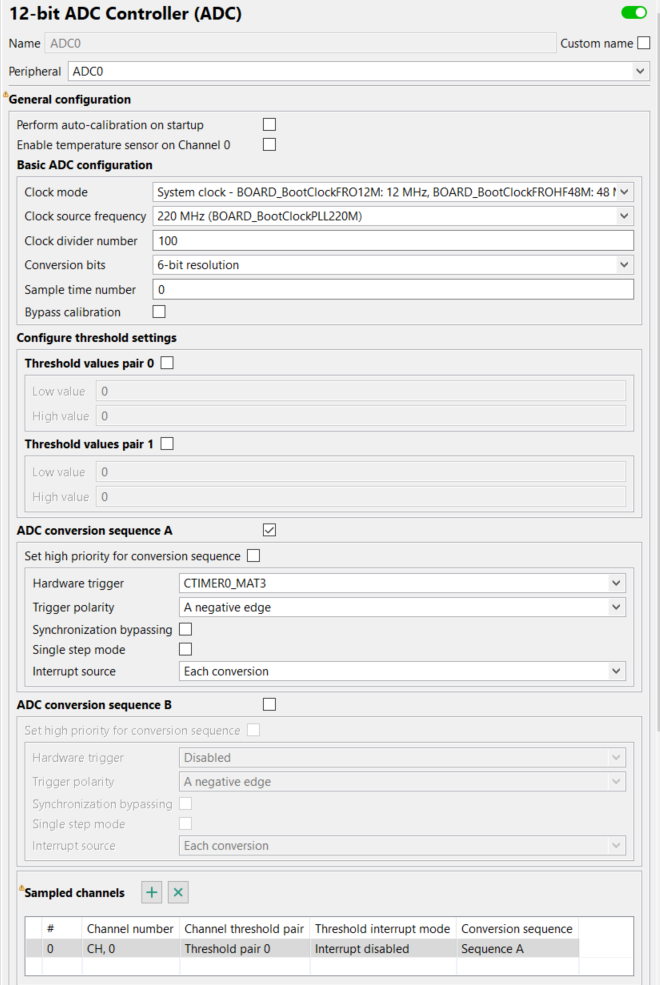Viewport: 660px width, 985px height.
Task: Uncheck ADC conversion sequence A
Action: pyautogui.click(x=269, y=530)
